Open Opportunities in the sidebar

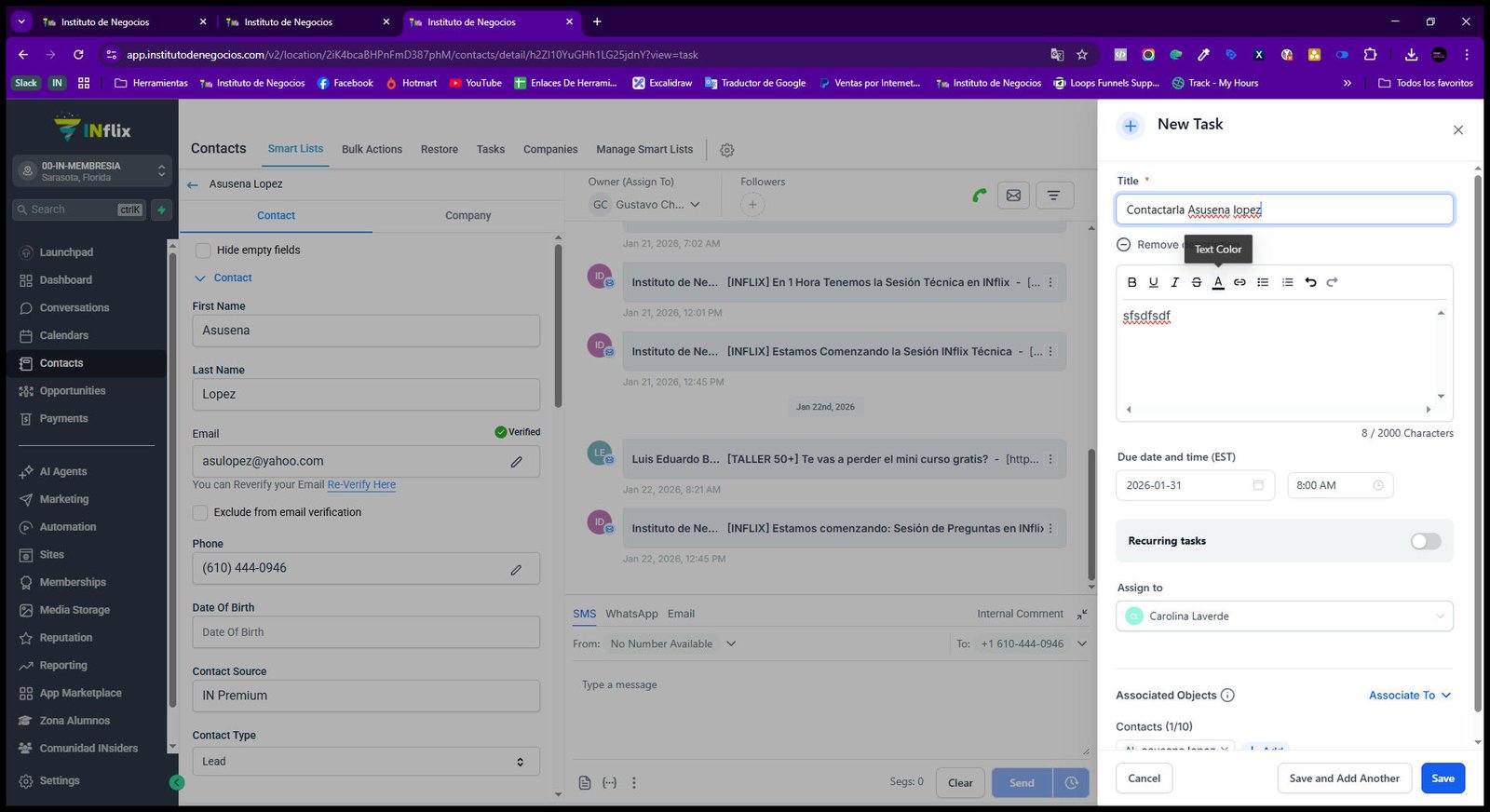(x=73, y=391)
